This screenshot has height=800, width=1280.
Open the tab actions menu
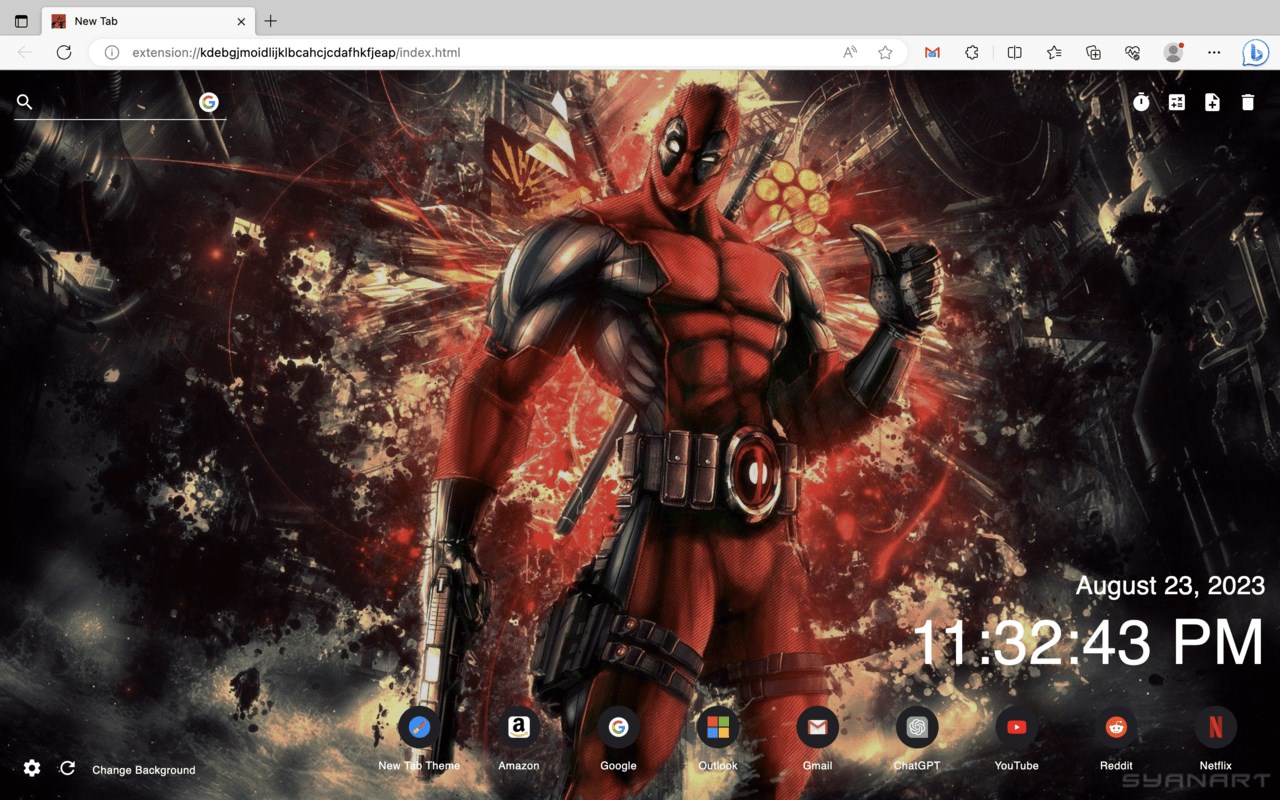point(21,21)
